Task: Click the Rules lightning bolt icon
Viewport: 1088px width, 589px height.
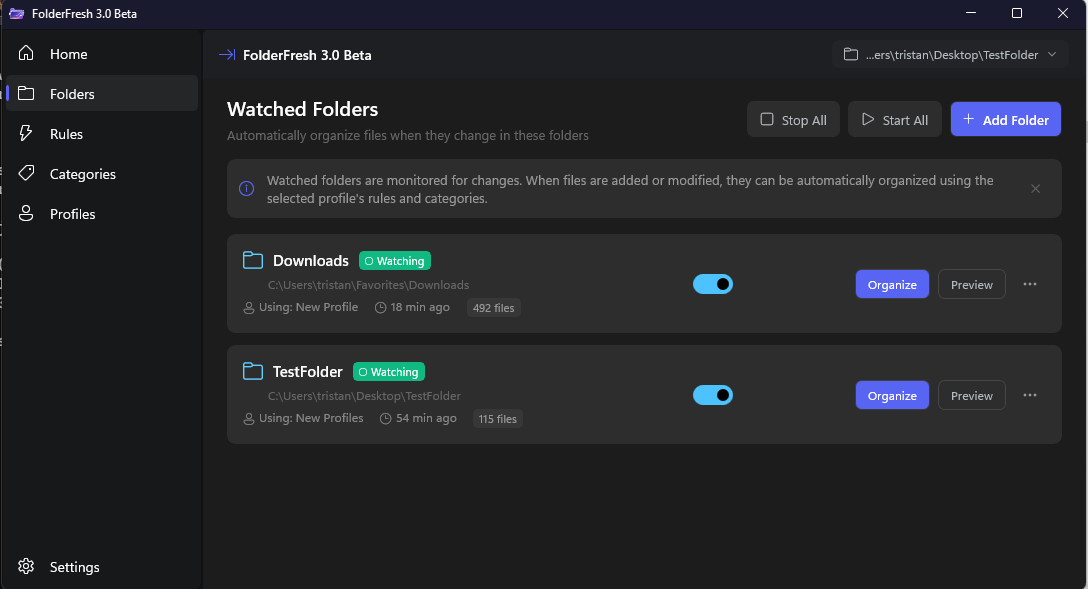Action: (x=27, y=134)
